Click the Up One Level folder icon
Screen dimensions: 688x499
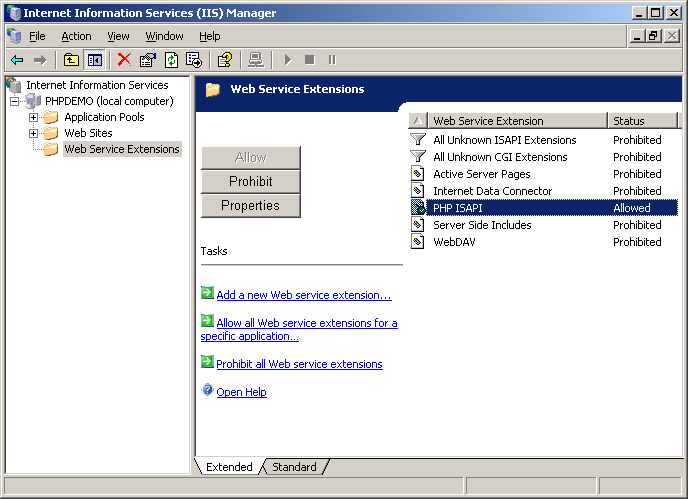pos(71,60)
